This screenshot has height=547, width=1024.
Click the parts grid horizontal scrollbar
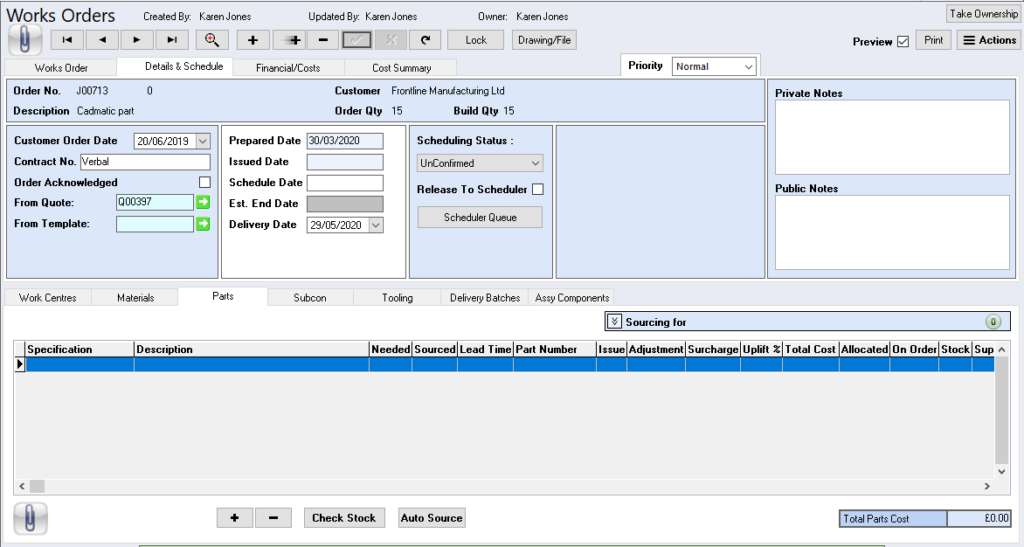click(x=500, y=486)
